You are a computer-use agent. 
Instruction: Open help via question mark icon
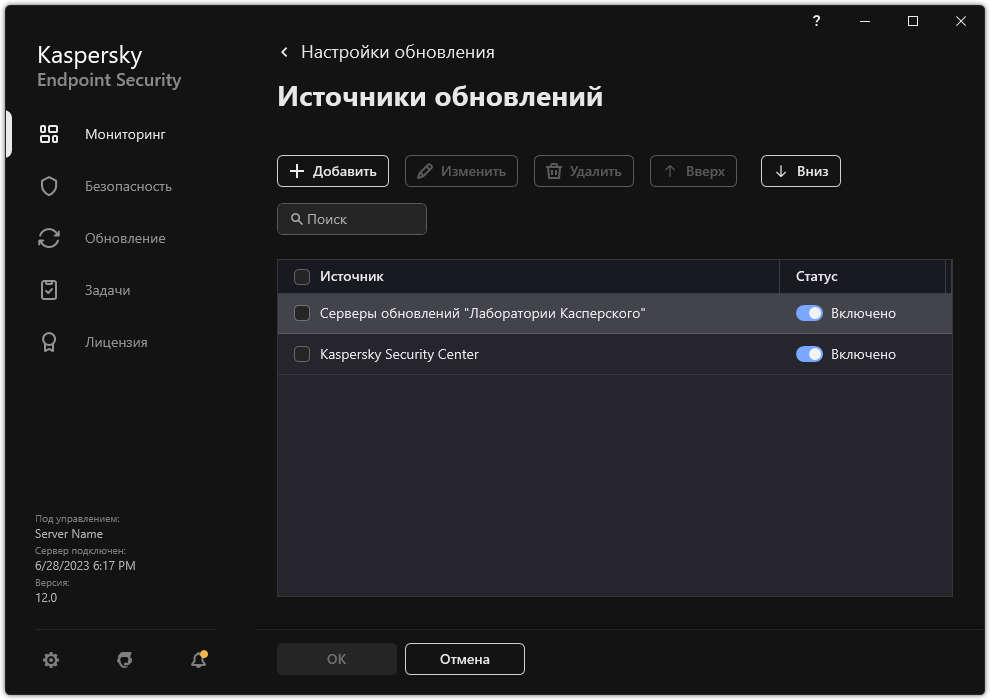pyautogui.click(x=816, y=21)
